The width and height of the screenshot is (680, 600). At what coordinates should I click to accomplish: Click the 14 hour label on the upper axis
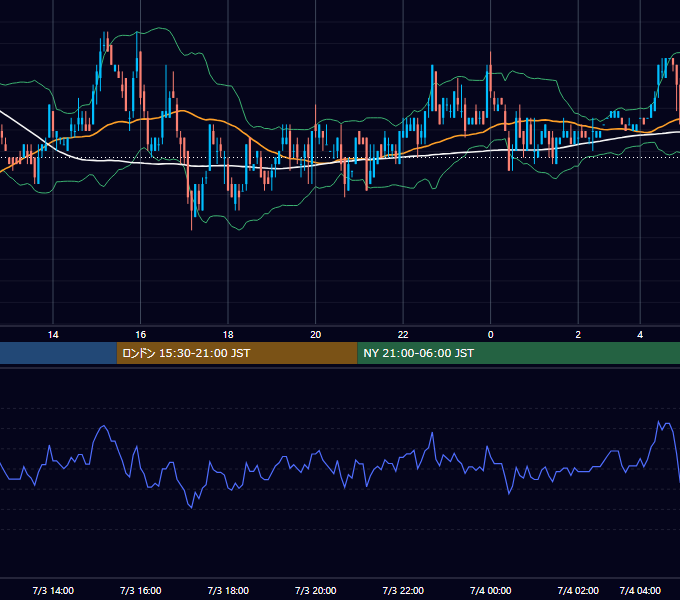53,335
